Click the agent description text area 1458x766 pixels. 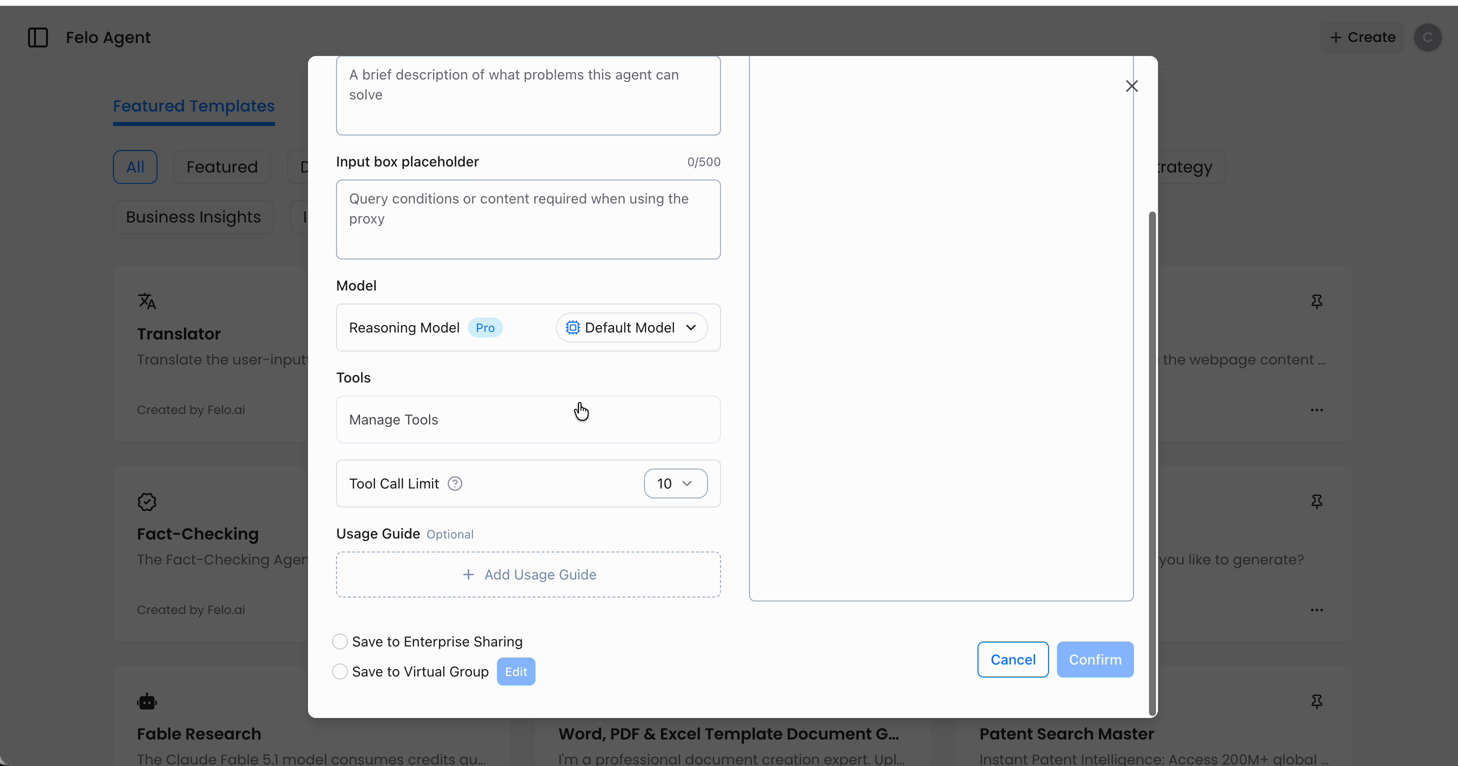528,95
